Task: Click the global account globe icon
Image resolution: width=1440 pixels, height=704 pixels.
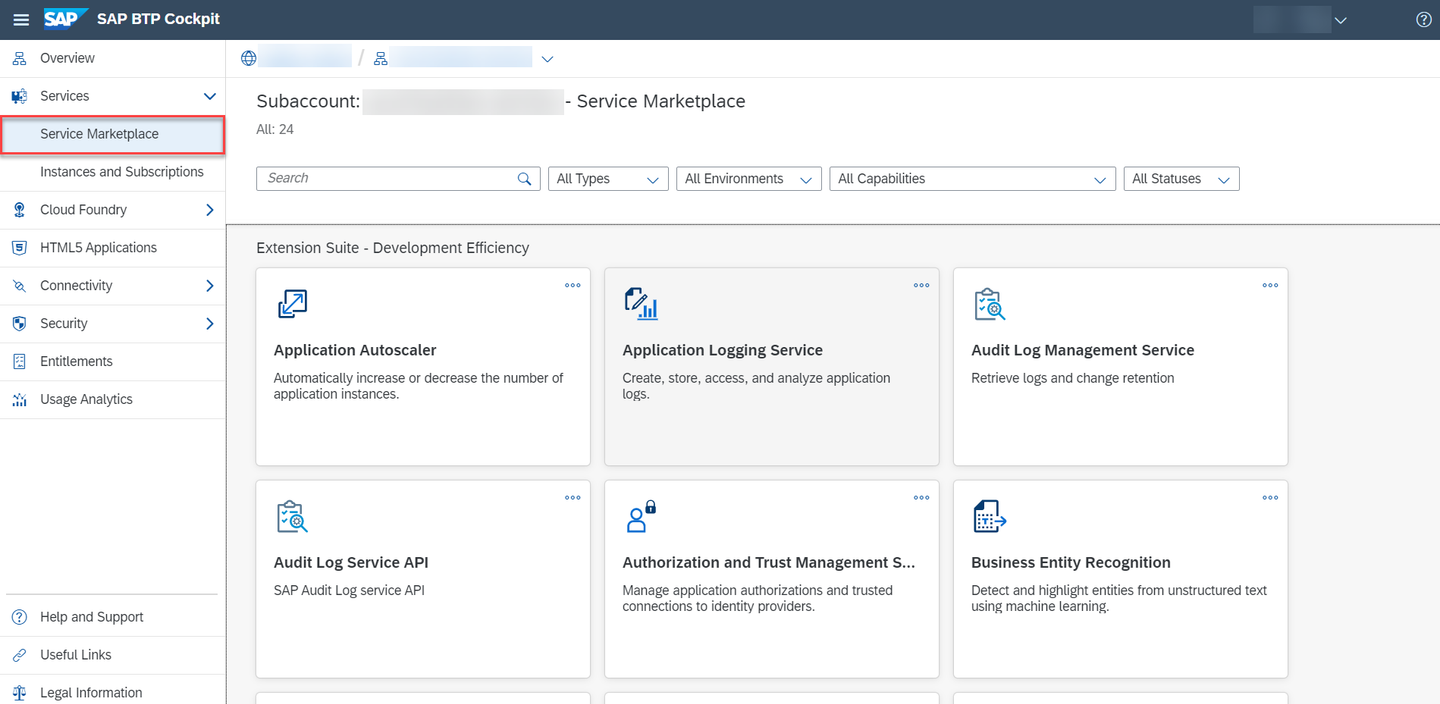Action: [249, 59]
